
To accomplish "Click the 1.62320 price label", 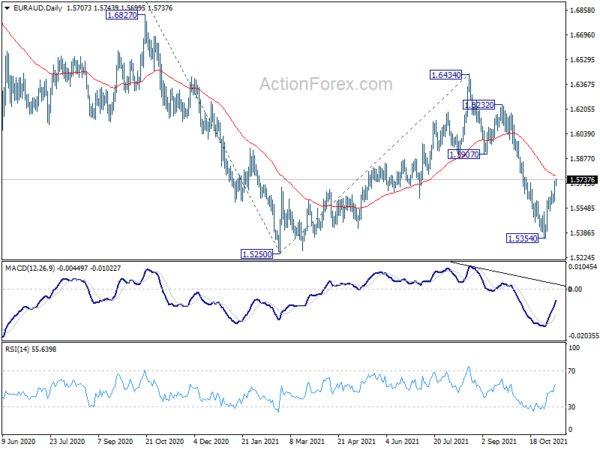I will pyautogui.click(x=479, y=105).
